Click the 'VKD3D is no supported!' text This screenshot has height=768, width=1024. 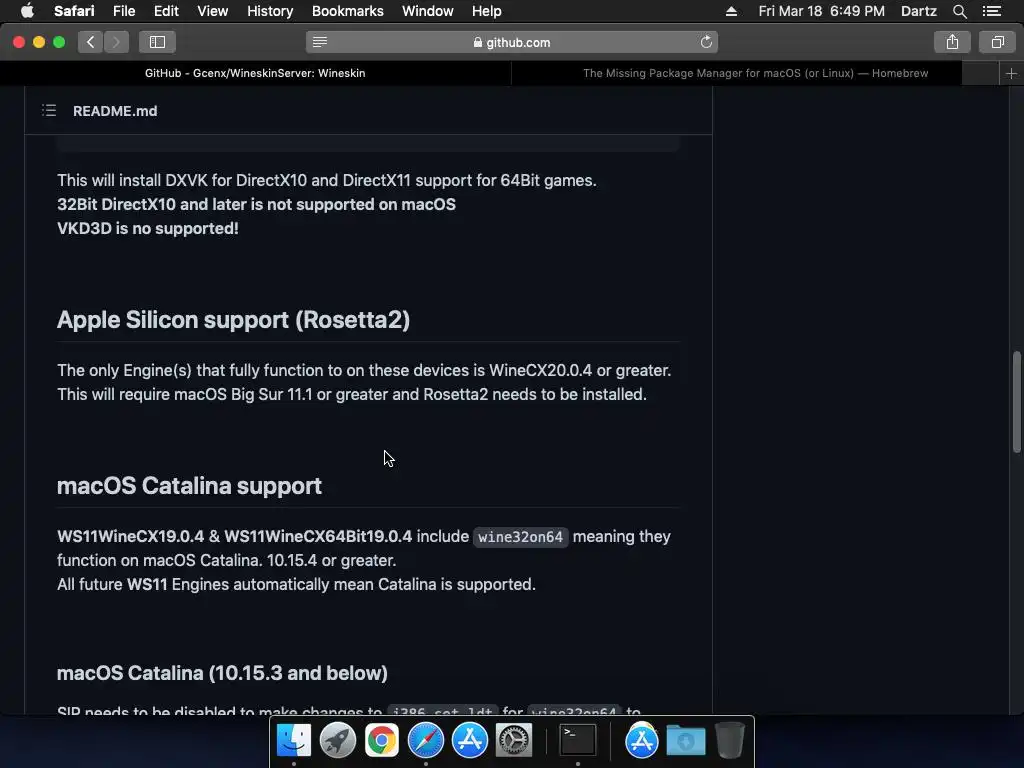(148, 229)
